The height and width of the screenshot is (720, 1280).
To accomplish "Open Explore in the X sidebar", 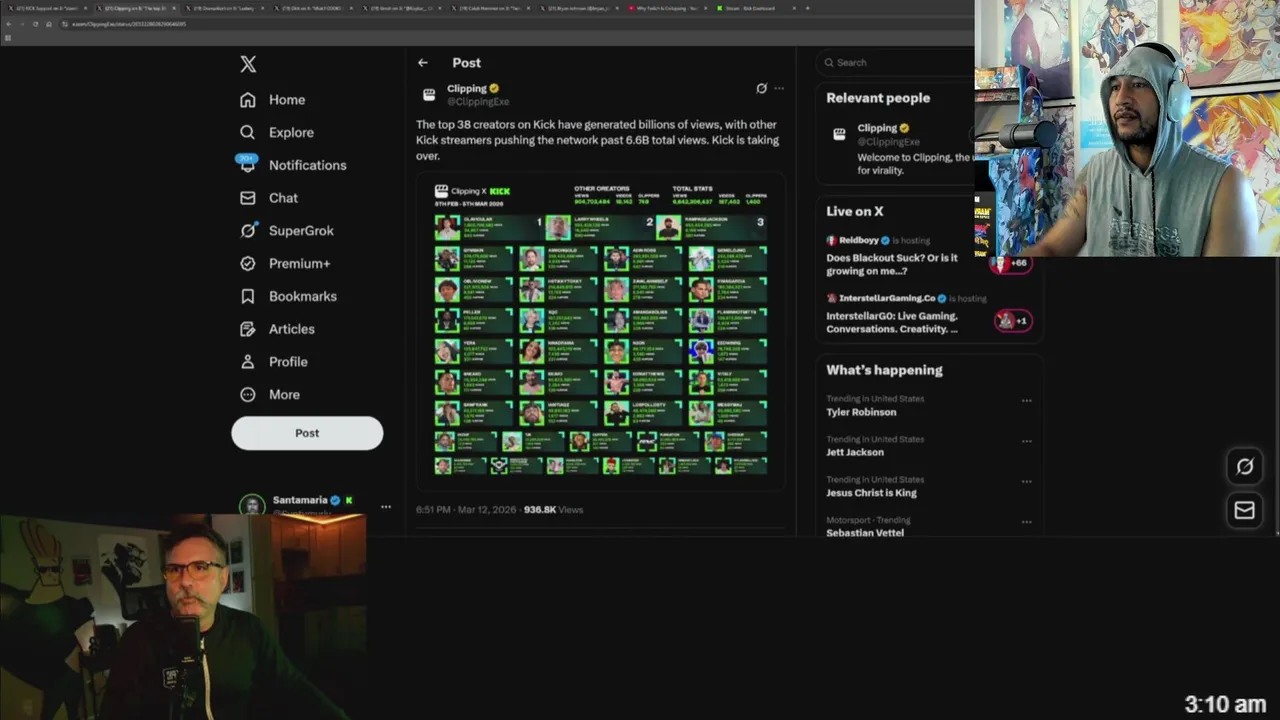I will (x=277, y=132).
